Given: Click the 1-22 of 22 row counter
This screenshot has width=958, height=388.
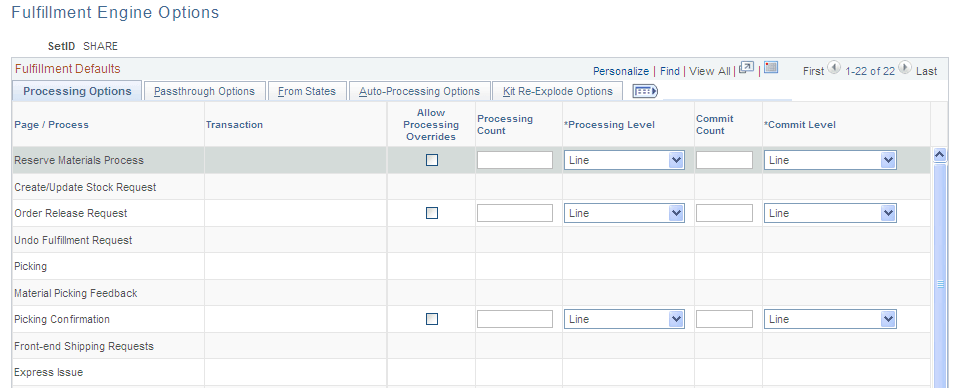Looking at the screenshot, I should pyautogui.click(x=870, y=71).
